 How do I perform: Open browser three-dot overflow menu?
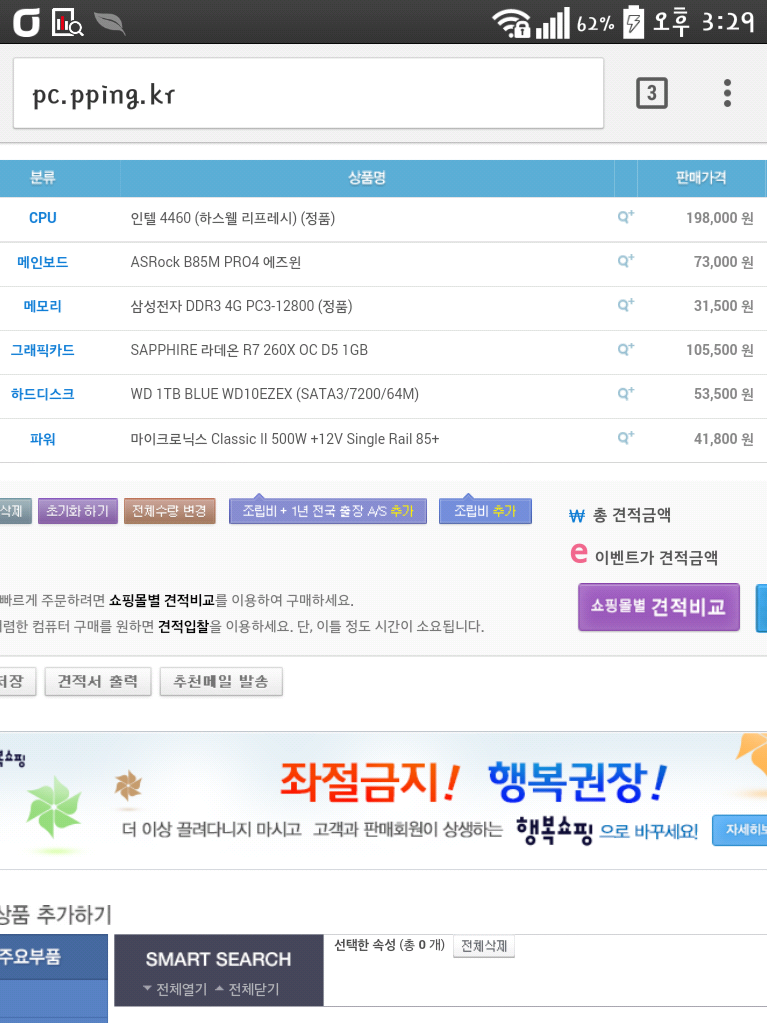(727, 93)
